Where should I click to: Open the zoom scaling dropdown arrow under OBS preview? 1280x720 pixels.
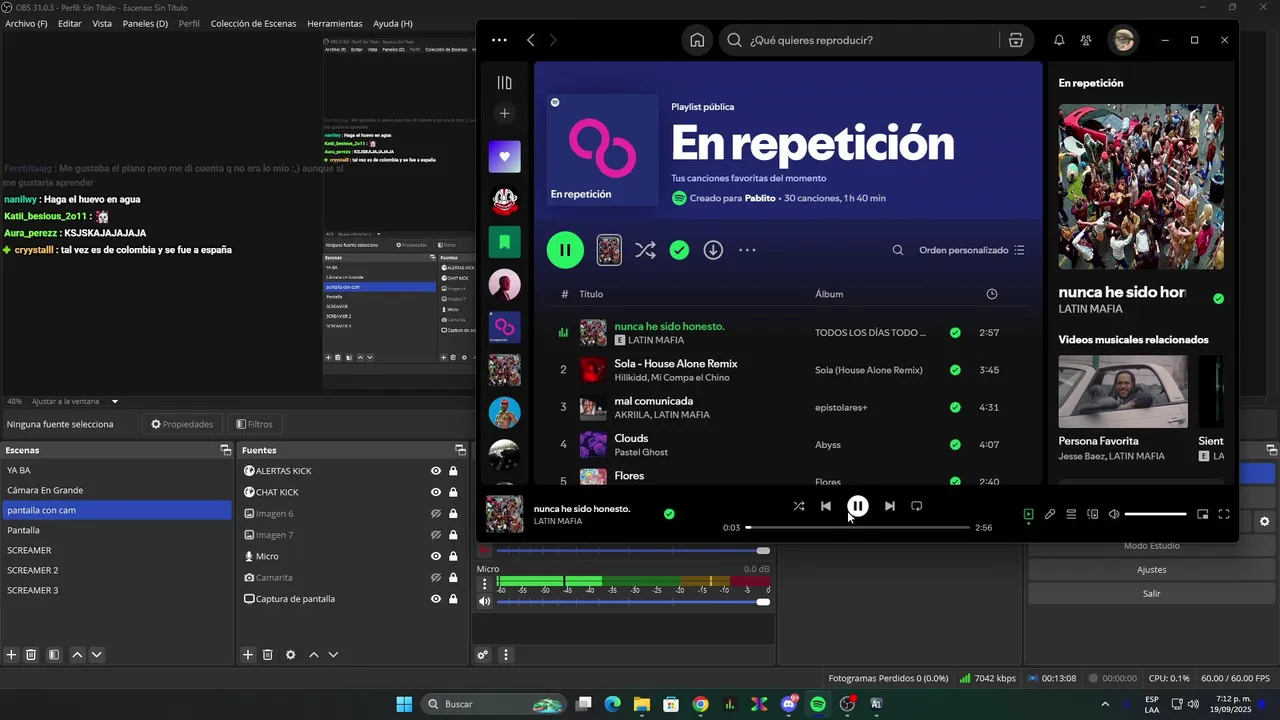click(x=115, y=401)
